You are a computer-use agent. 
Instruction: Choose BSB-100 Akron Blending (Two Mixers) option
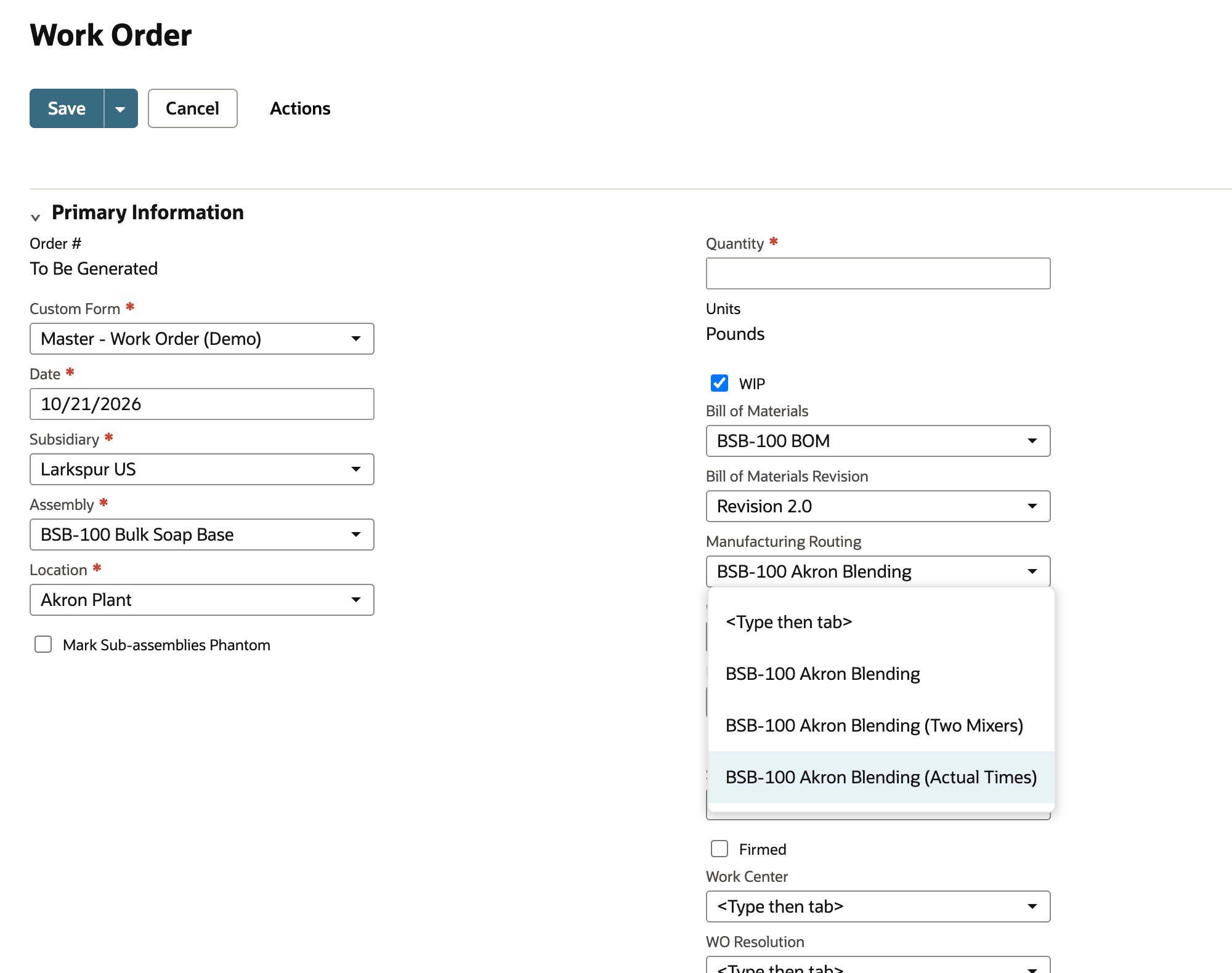(881, 725)
